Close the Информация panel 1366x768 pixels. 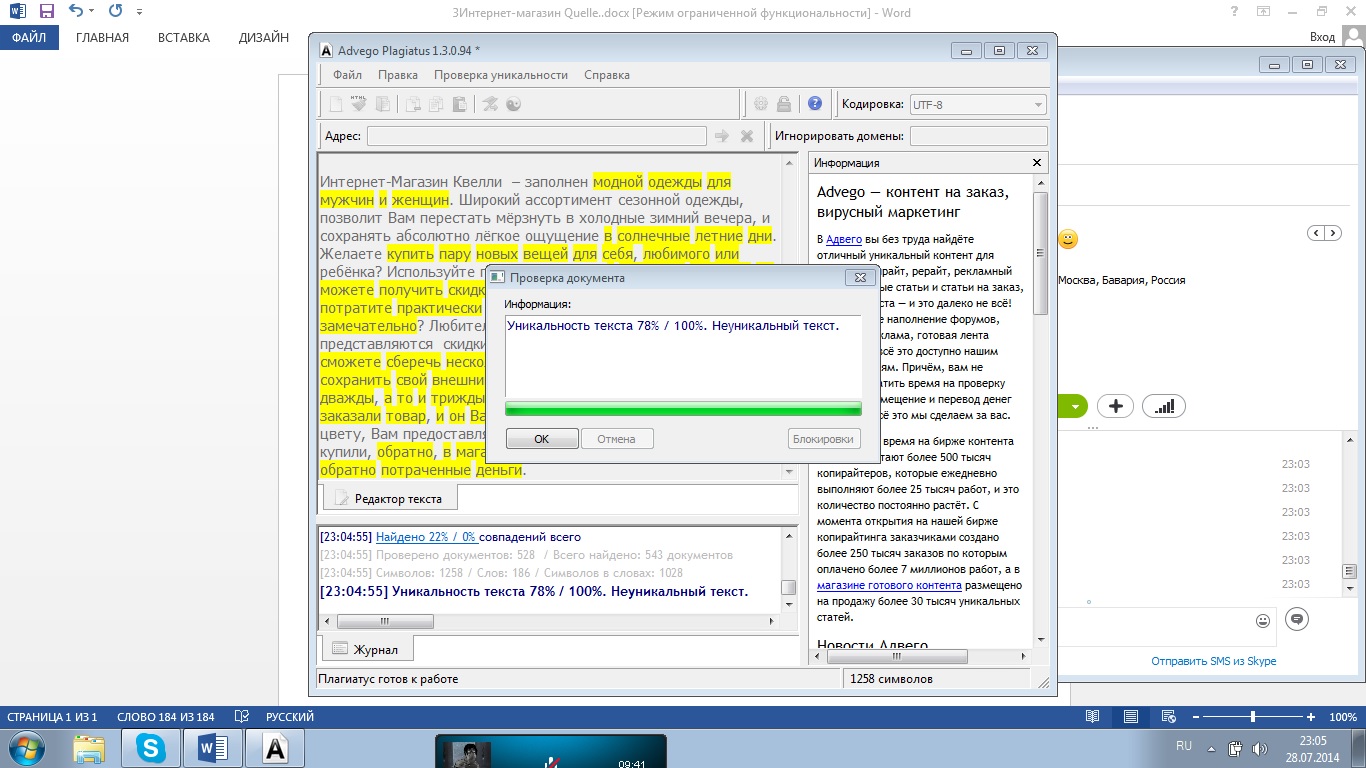1037,163
